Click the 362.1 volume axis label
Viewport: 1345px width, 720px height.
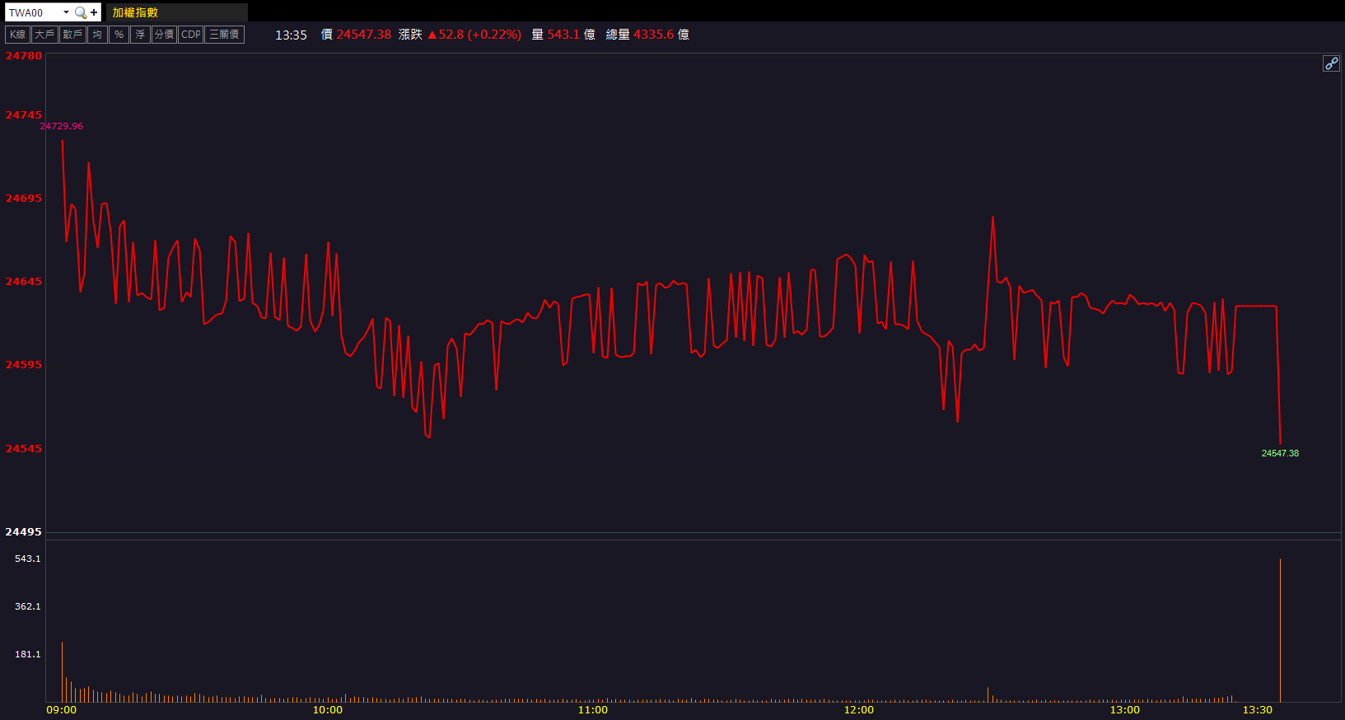tap(27, 606)
